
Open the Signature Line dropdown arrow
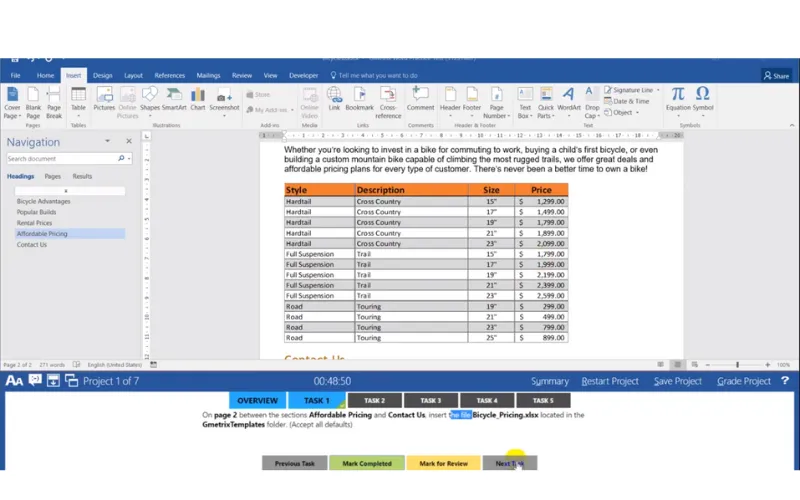(x=658, y=90)
